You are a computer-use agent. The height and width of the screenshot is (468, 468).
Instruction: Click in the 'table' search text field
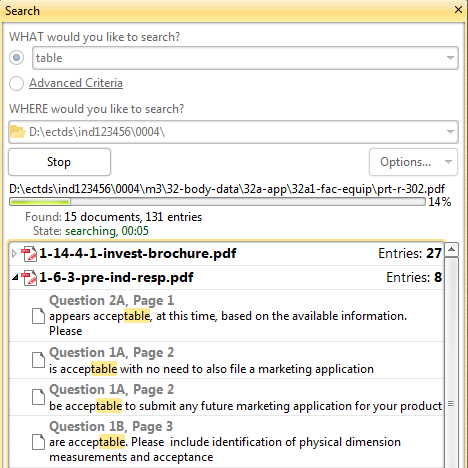238,58
